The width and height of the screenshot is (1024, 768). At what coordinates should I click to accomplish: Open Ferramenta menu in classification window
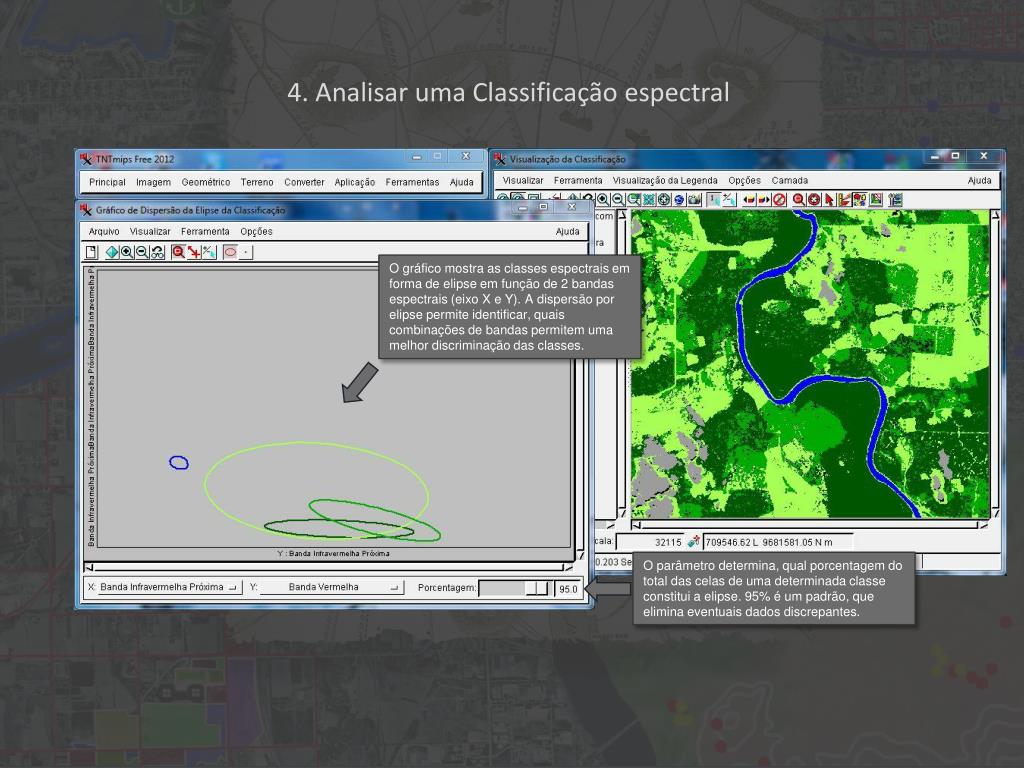[578, 180]
